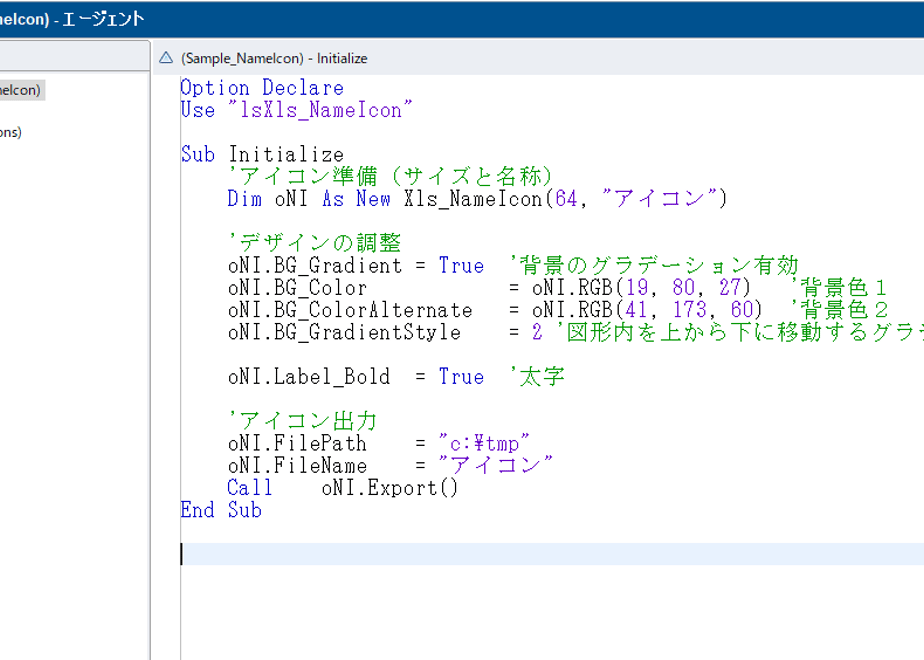Click the 'Sub Initialize' line
The height and width of the screenshot is (660, 924).
(262, 154)
